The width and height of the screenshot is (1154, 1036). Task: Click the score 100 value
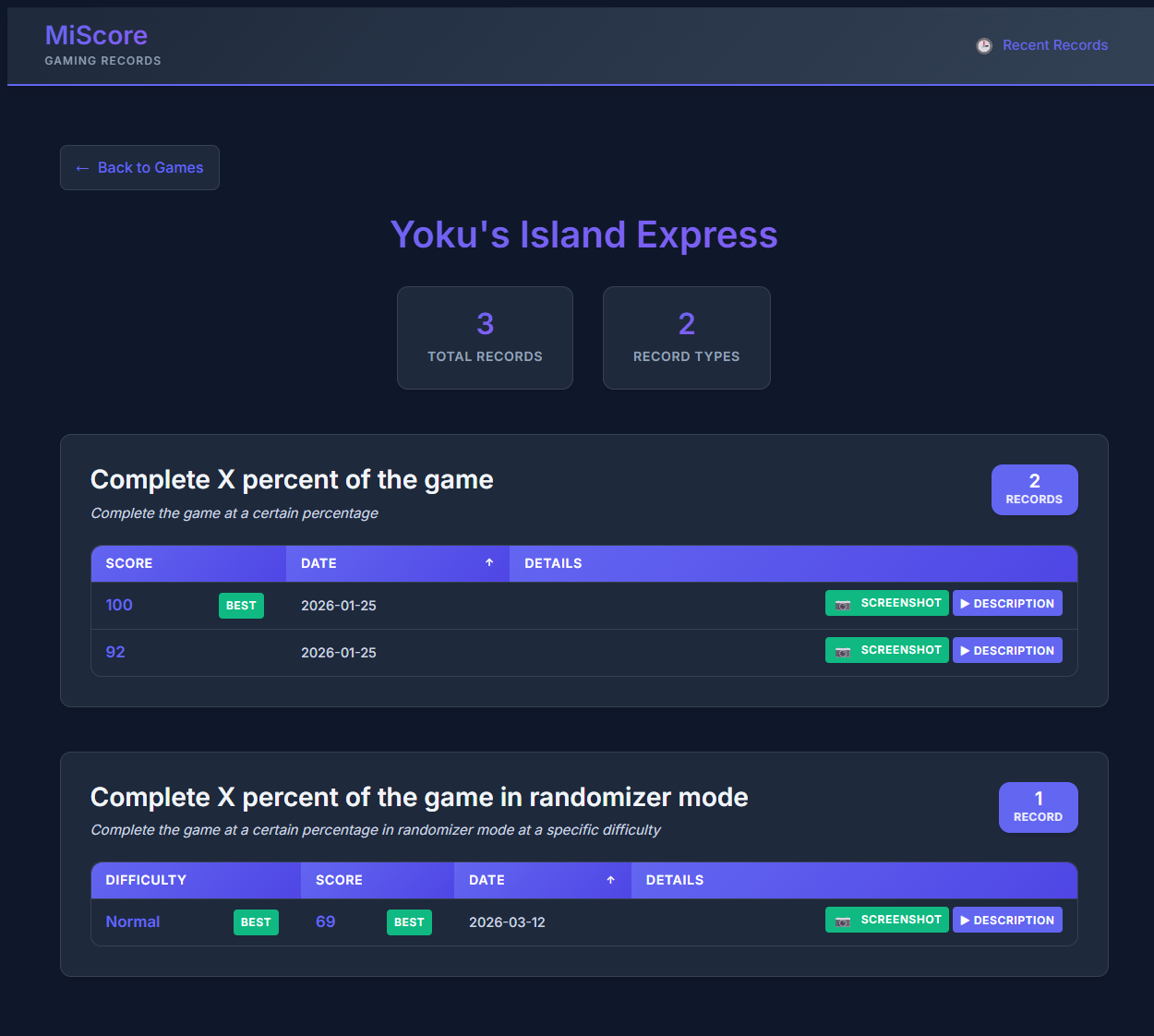119,605
